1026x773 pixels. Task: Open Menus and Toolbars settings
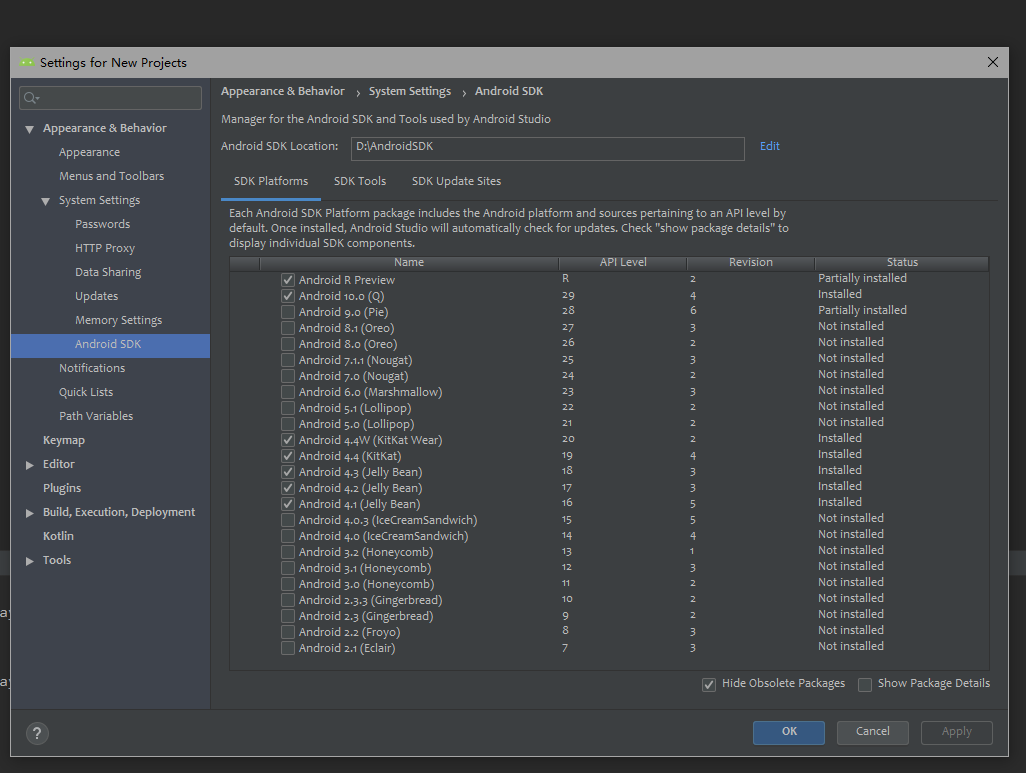coord(112,176)
